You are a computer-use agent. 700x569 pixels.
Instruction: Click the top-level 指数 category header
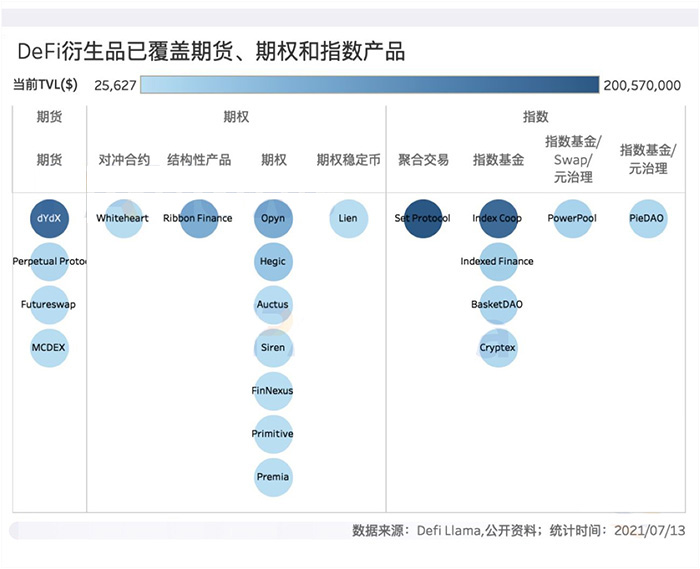pos(535,117)
